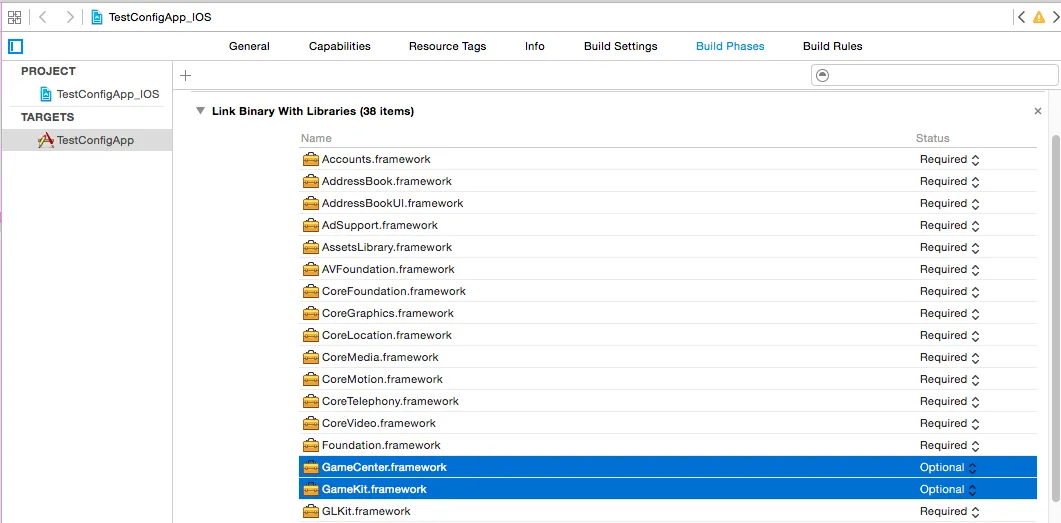Viewport: 1061px width, 523px height.
Task: Open status dropdown for CoreLocation.framework
Action: [x=949, y=336]
